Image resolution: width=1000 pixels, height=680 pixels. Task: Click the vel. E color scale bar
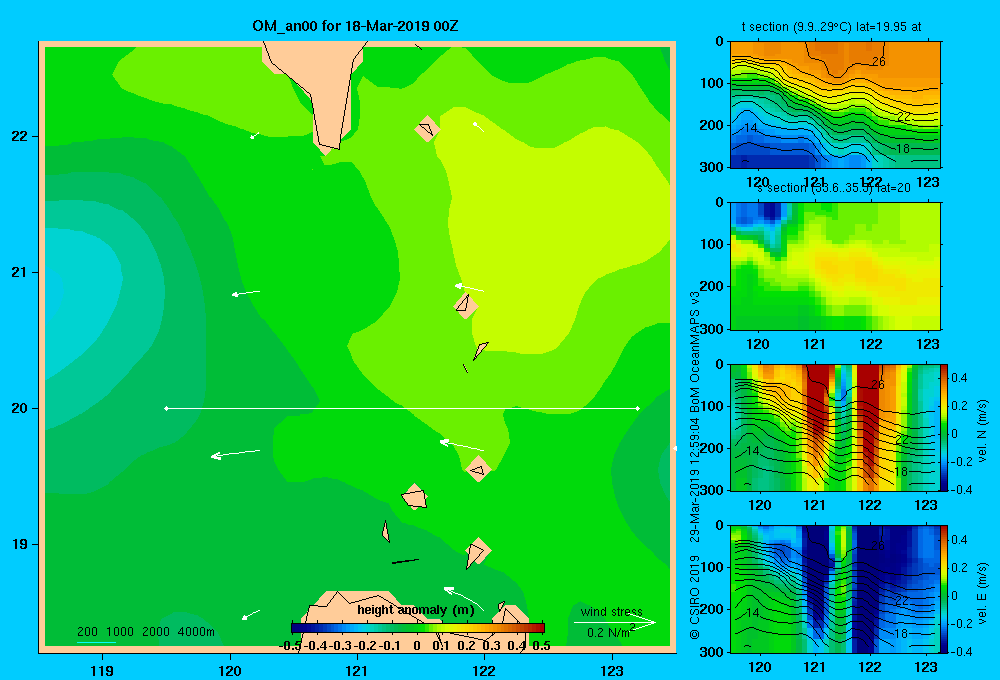point(944,589)
